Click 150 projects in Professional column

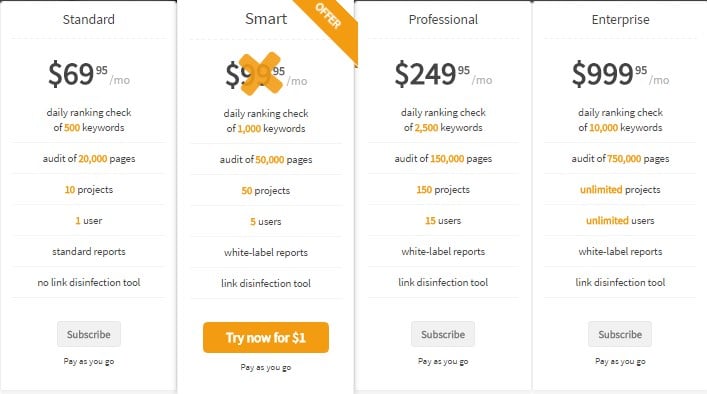[x=443, y=190]
